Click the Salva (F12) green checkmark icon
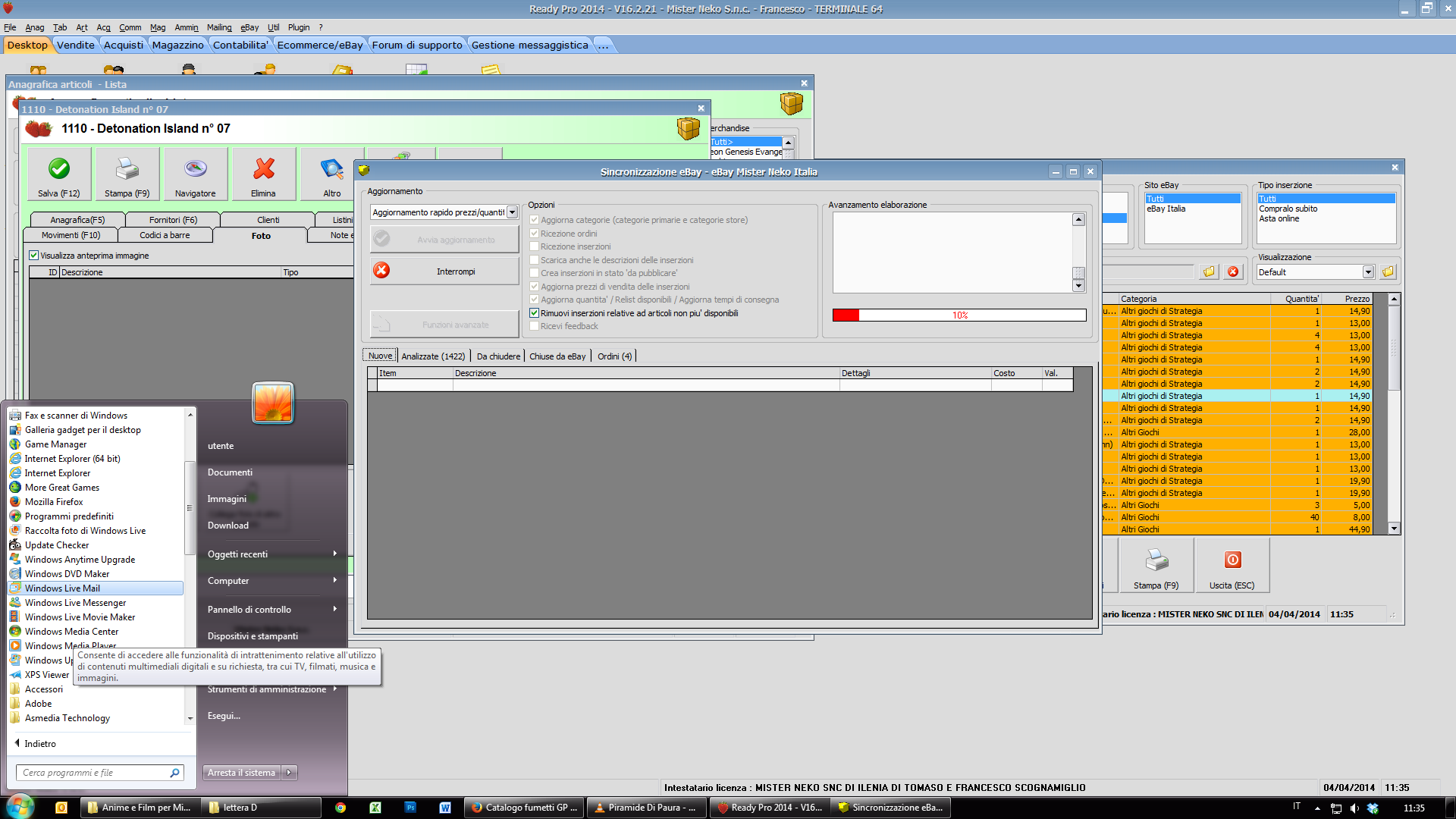The height and width of the screenshot is (819, 1456). click(59, 168)
